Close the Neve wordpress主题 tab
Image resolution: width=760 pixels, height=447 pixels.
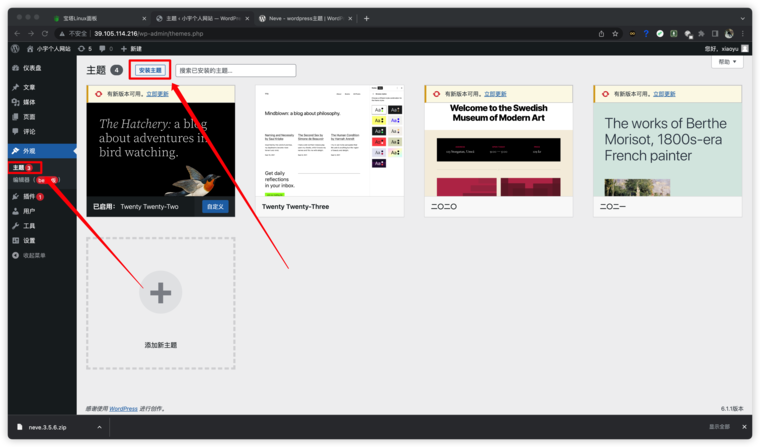coord(350,18)
